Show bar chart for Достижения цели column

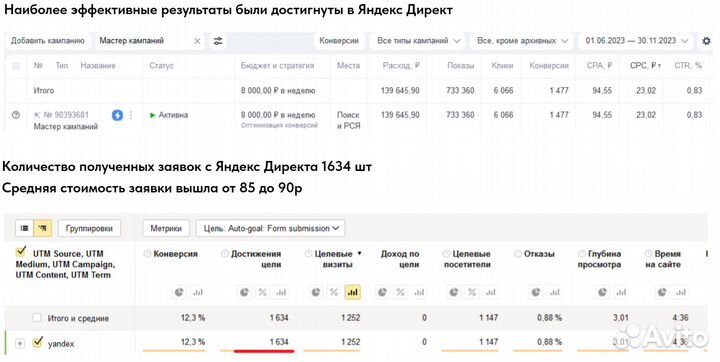coord(281,292)
